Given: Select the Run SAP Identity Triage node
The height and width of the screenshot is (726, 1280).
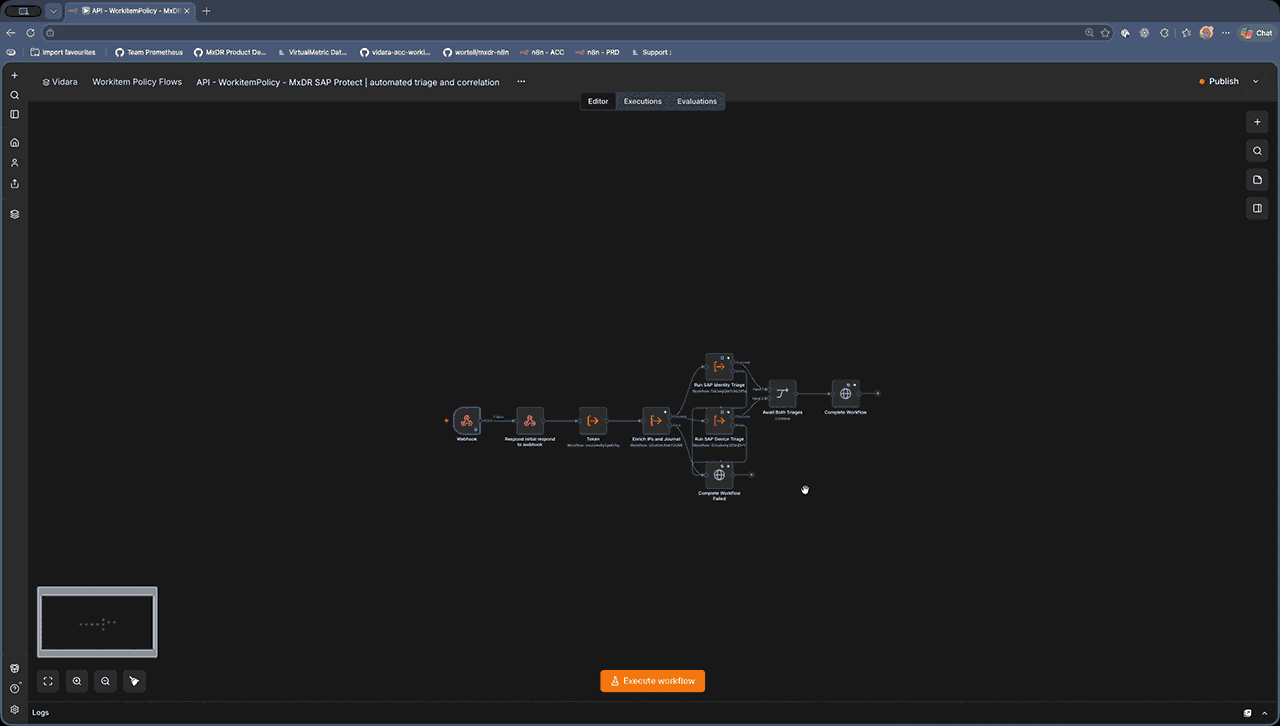Looking at the screenshot, I should click(719, 366).
